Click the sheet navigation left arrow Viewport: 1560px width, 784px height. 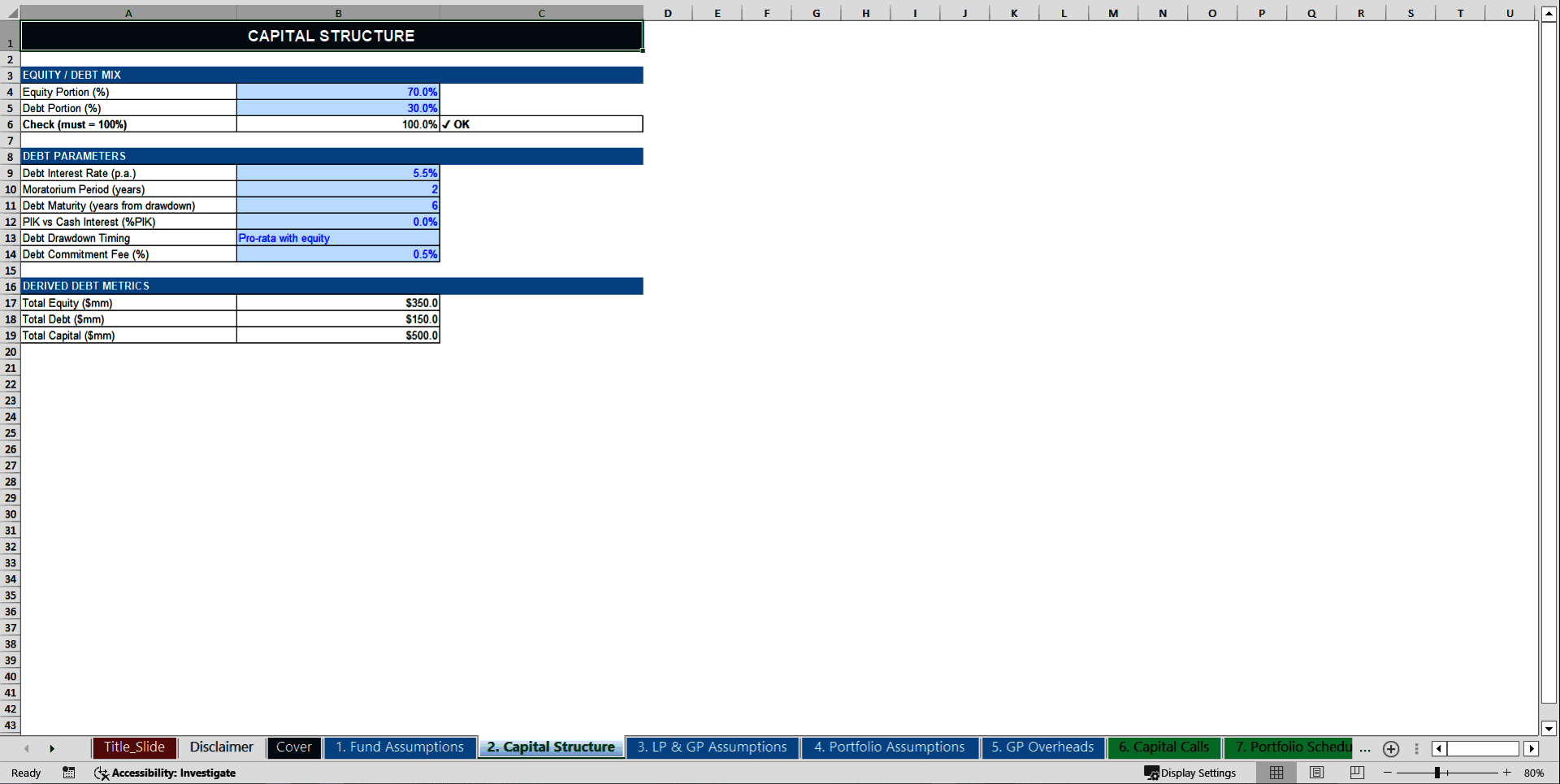[27, 748]
